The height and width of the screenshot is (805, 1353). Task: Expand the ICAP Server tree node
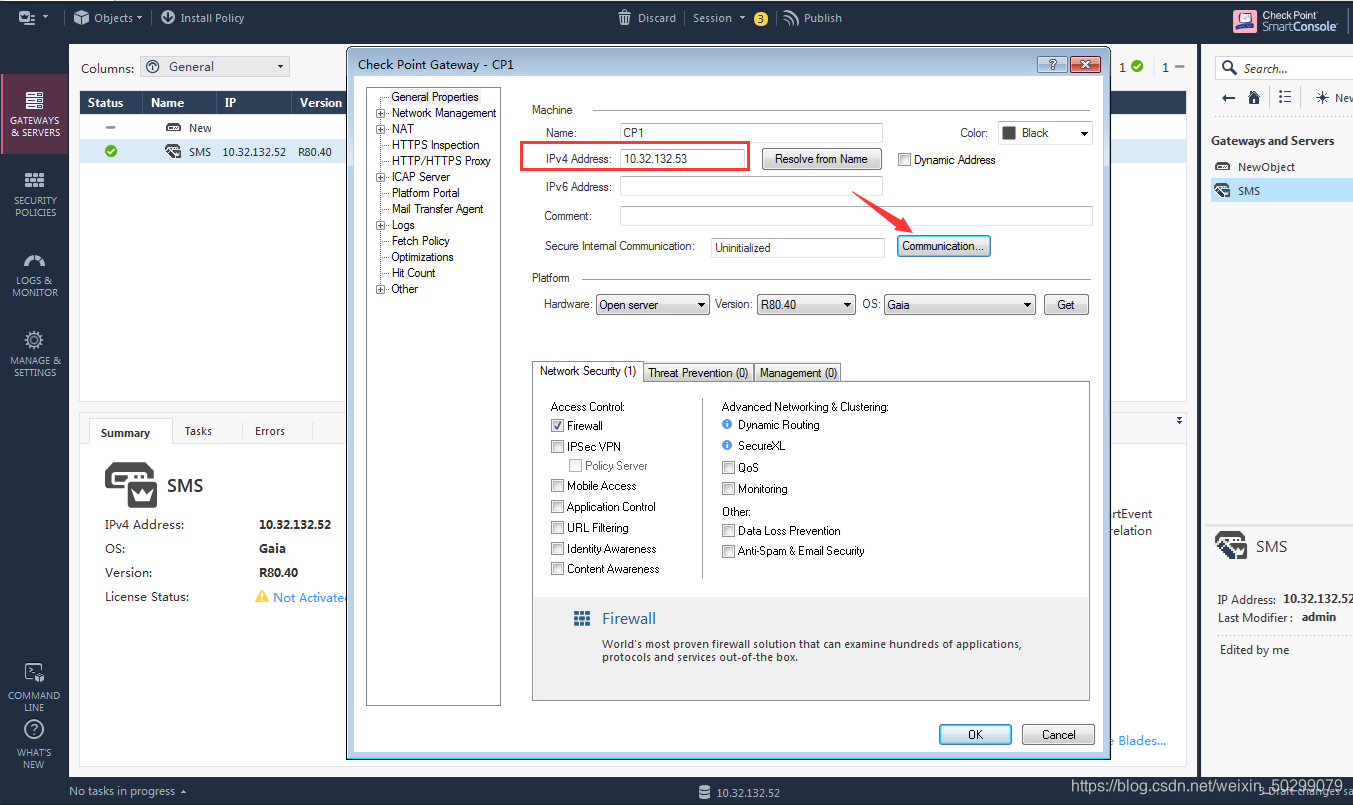pos(381,177)
